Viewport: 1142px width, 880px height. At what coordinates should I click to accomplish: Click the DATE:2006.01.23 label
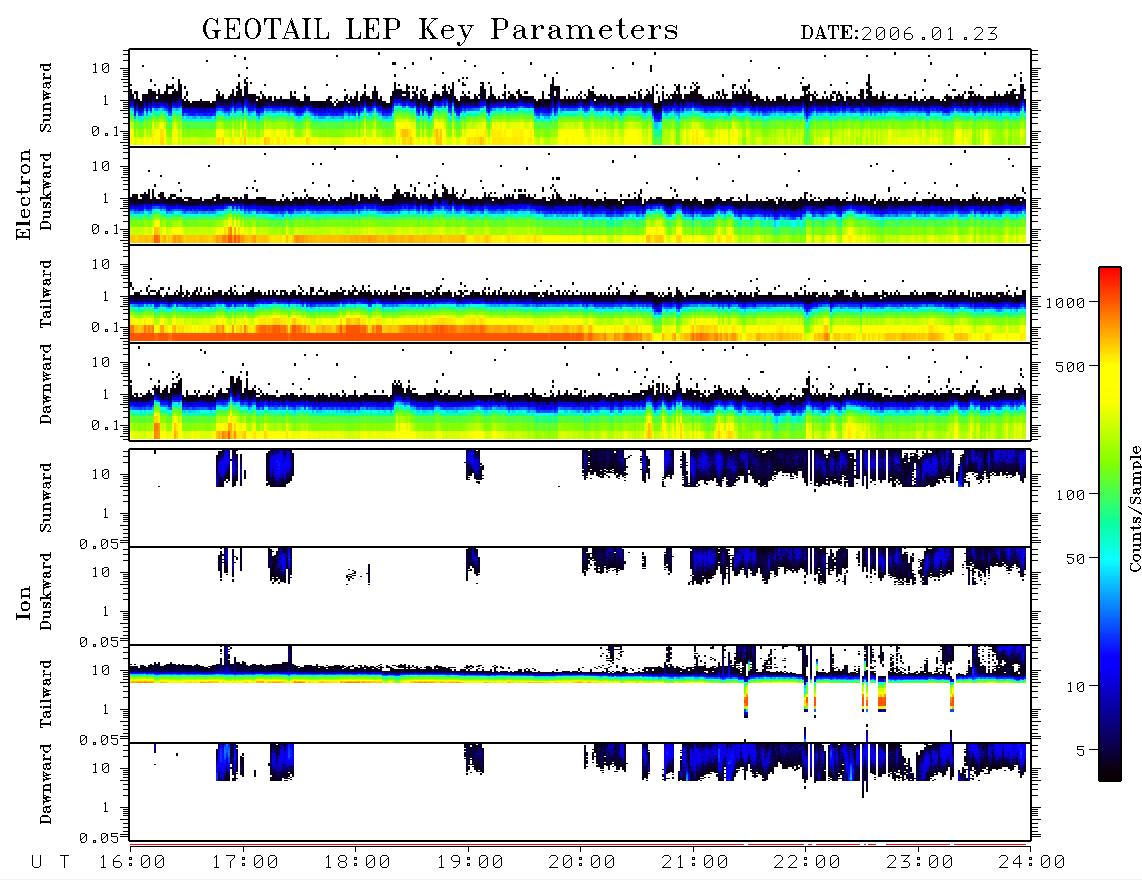tap(899, 34)
